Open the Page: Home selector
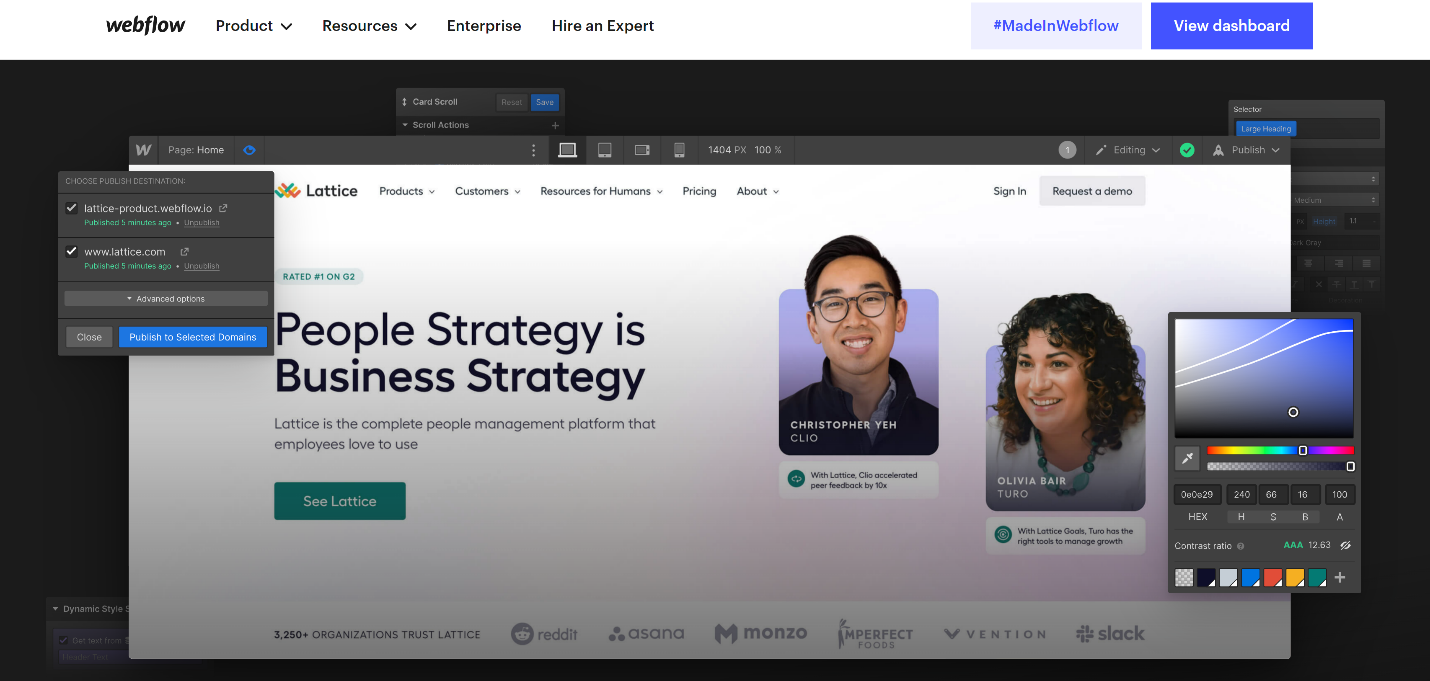The height and width of the screenshot is (681, 1430). (x=196, y=150)
